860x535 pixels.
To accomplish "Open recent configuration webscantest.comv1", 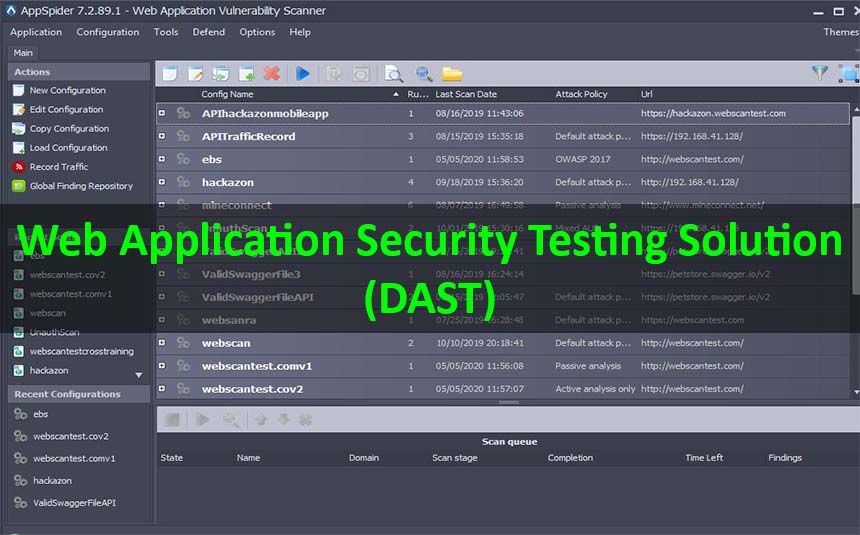I will pyautogui.click(x=74, y=458).
